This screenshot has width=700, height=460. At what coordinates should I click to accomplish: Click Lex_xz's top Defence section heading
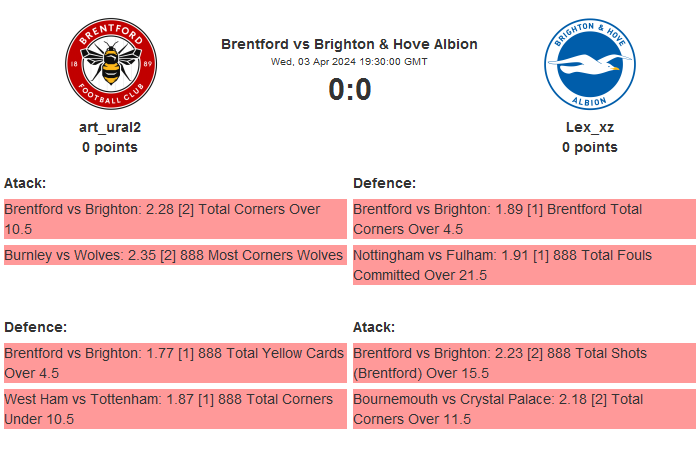(x=384, y=183)
